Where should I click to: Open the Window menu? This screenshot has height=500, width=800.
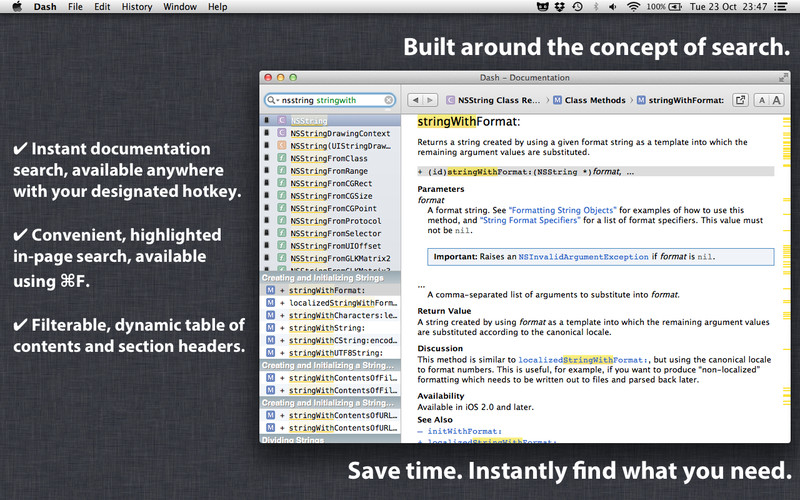tap(179, 7)
